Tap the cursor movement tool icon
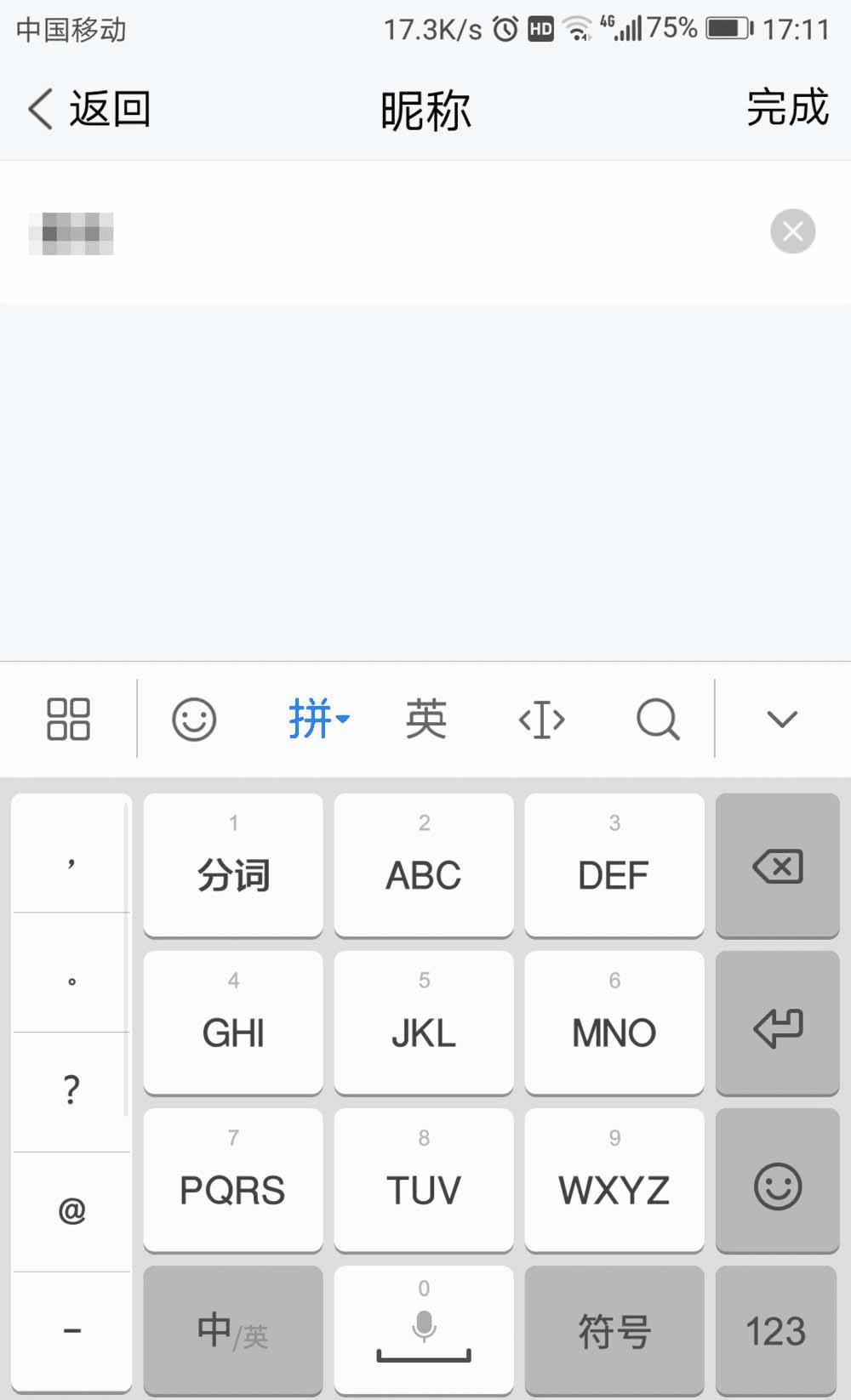The image size is (851, 1400). tap(541, 720)
